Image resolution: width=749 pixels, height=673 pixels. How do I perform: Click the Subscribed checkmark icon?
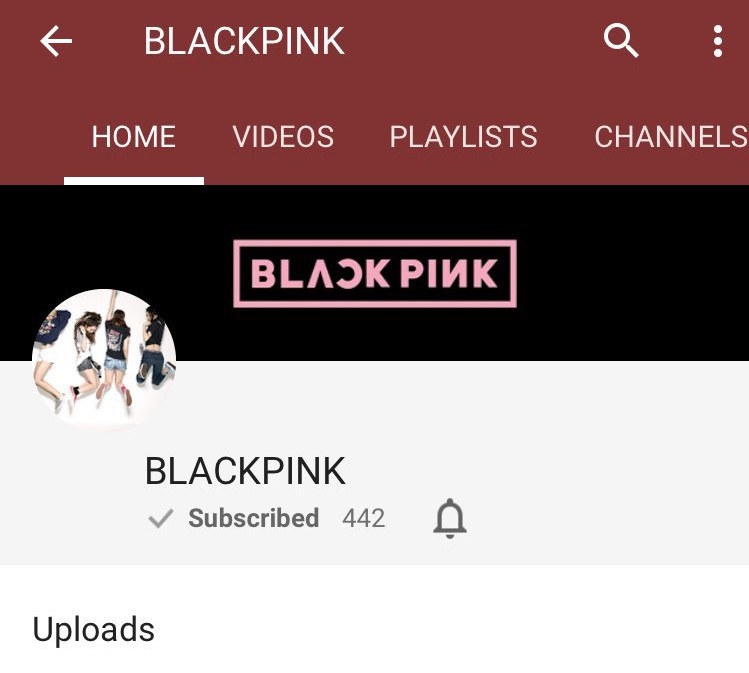point(160,519)
